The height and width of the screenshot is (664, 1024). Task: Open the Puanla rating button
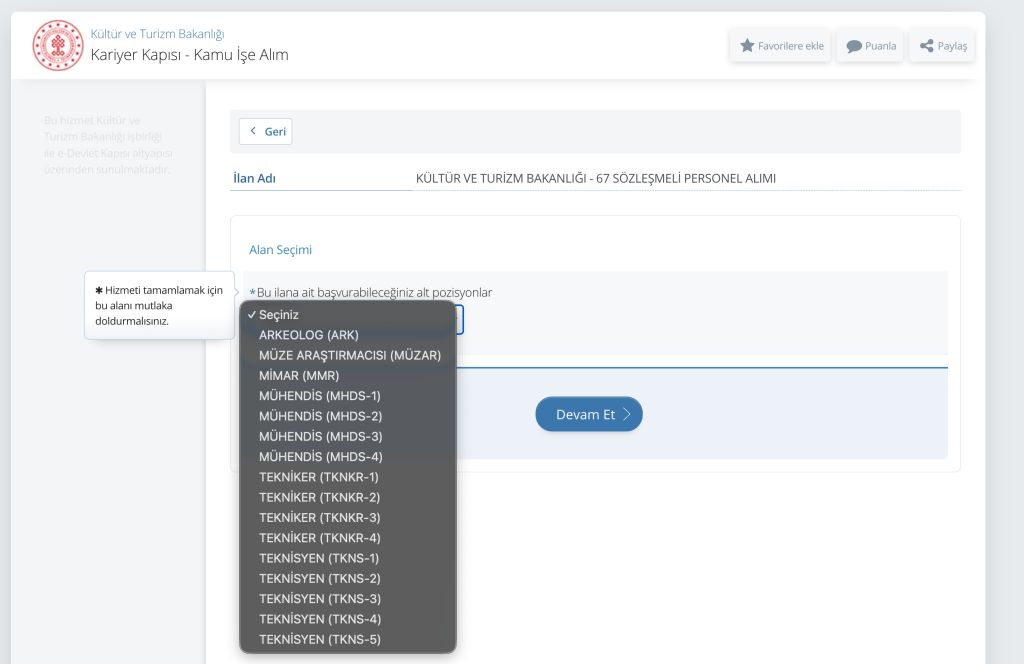871,46
